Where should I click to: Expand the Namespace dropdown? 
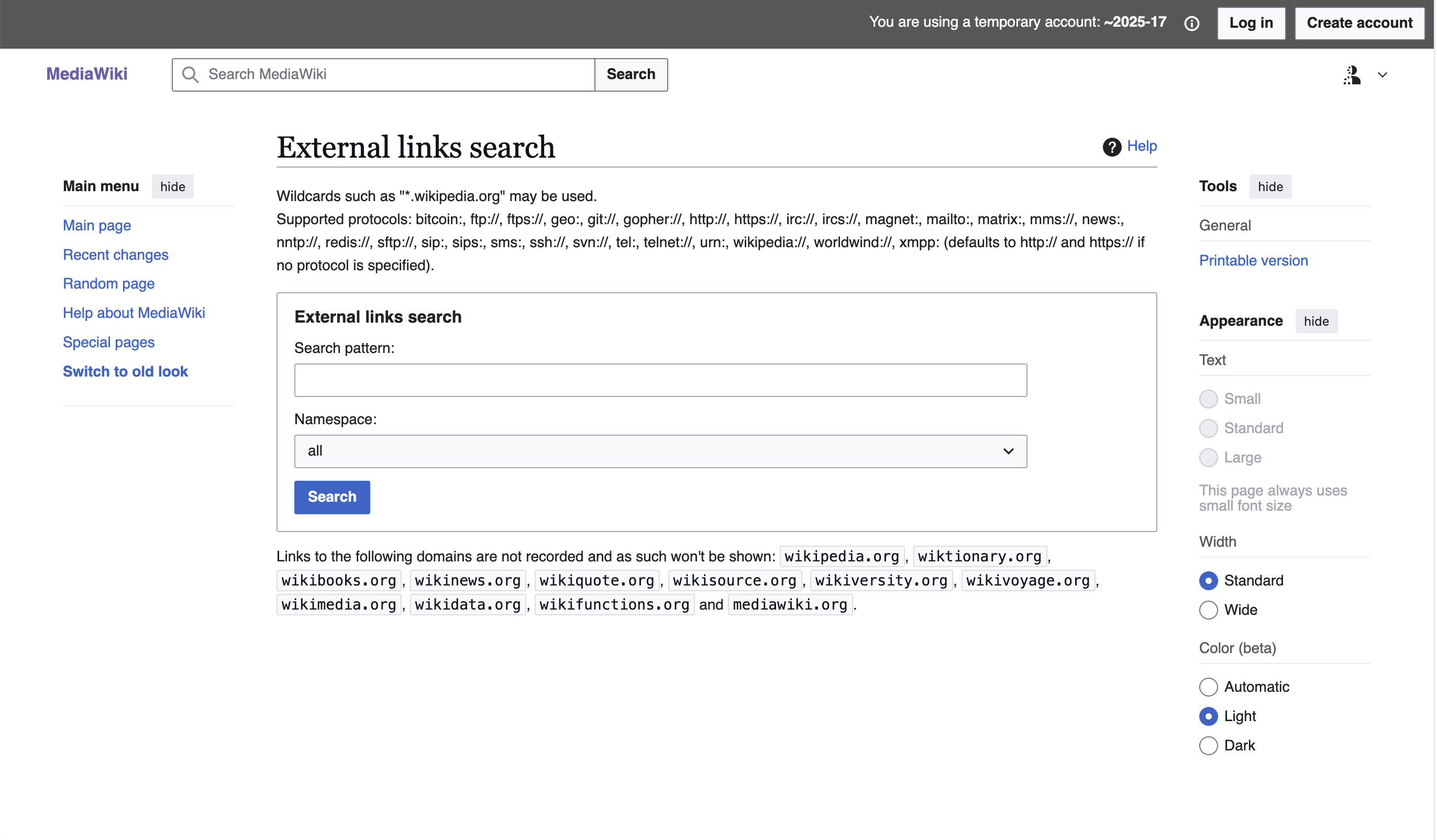[x=660, y=451]
